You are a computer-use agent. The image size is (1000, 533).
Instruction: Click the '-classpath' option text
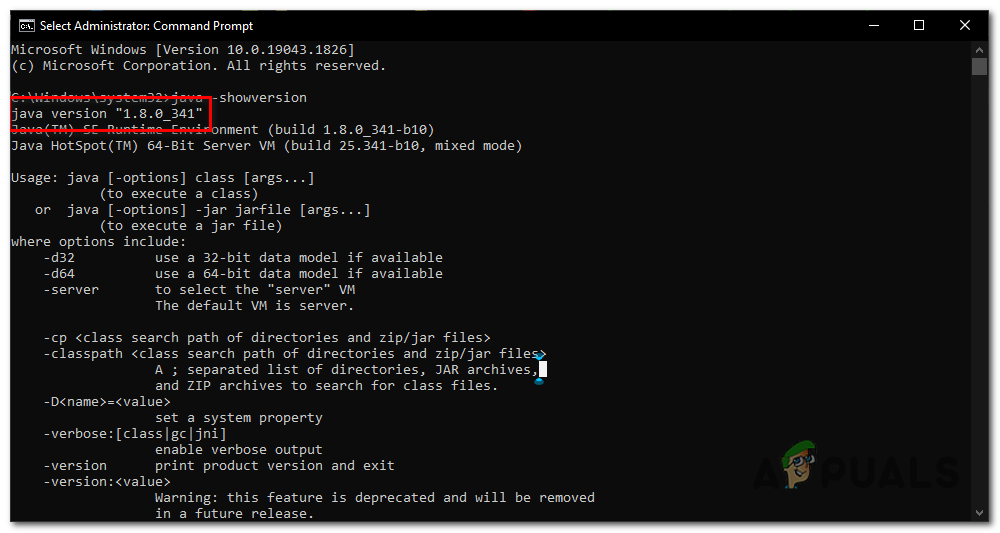(83, 354)
